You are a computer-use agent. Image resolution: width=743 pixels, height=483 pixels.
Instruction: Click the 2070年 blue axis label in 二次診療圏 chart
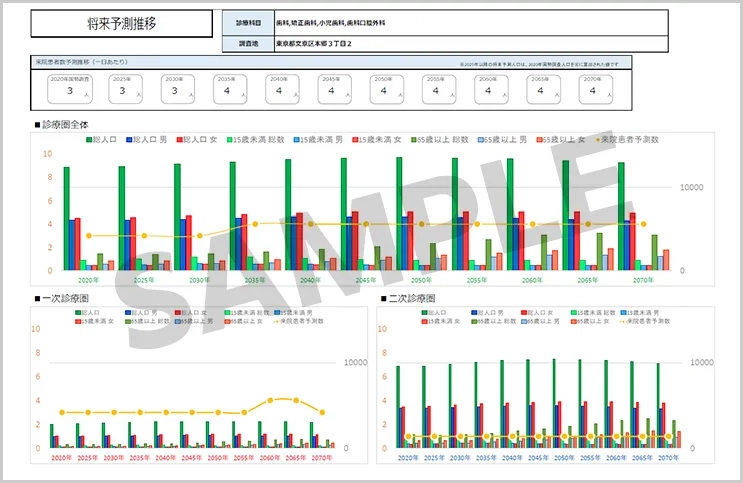(668, 458)
